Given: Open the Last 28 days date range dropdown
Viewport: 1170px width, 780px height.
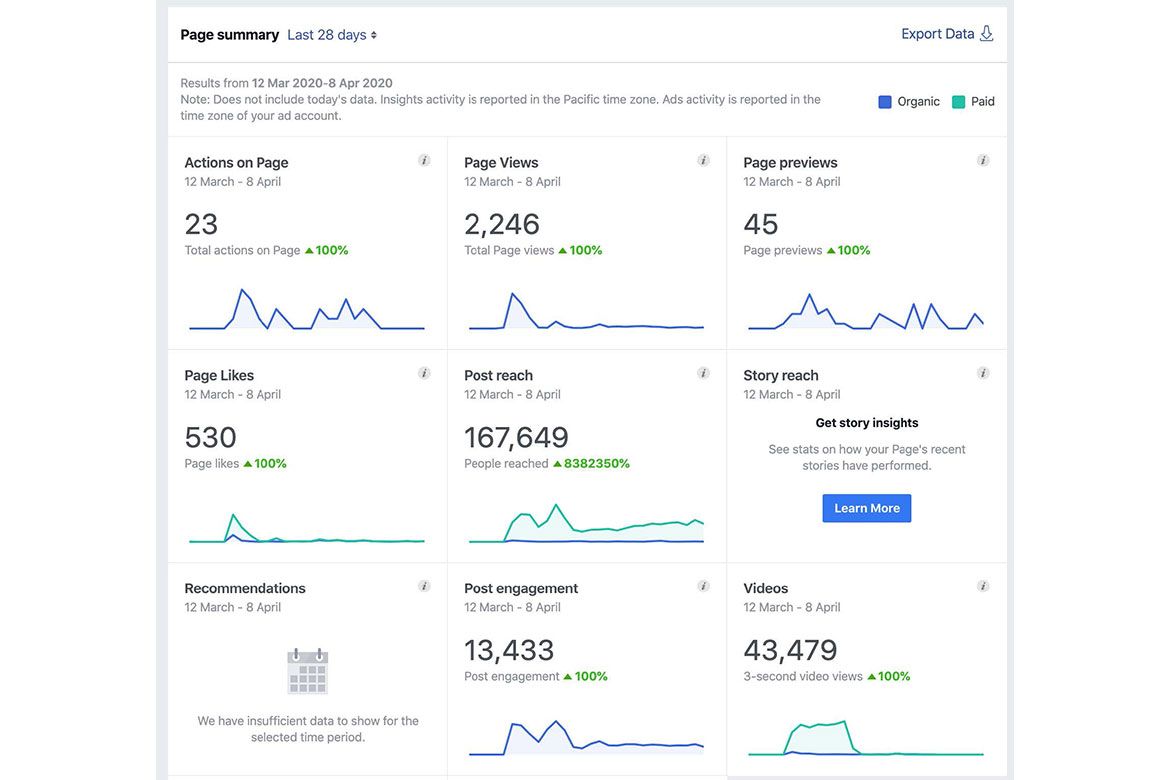Looking at the screenshot, I should [332, 35].
